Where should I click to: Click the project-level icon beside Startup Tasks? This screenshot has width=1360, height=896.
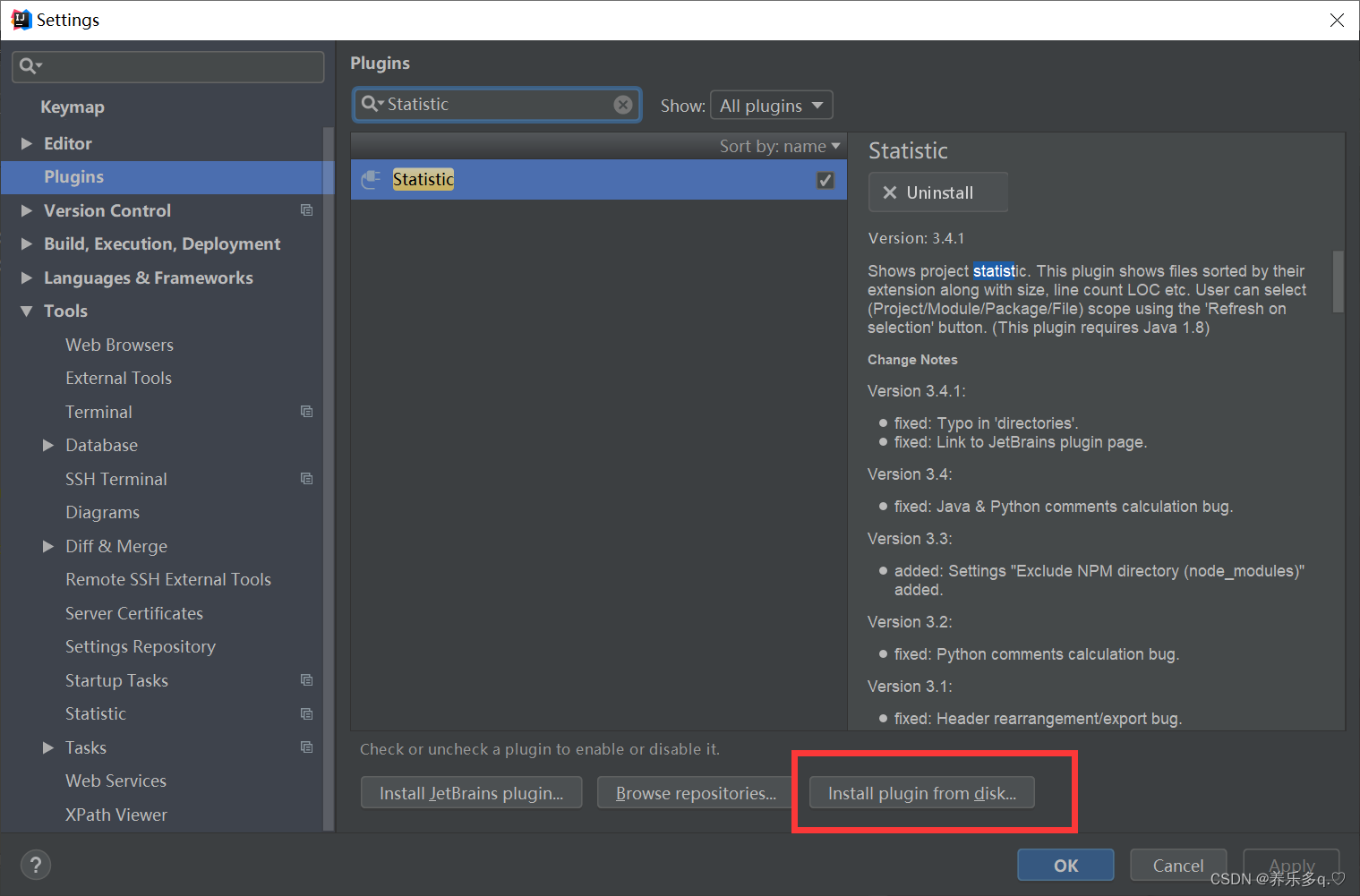pos(306,680)
